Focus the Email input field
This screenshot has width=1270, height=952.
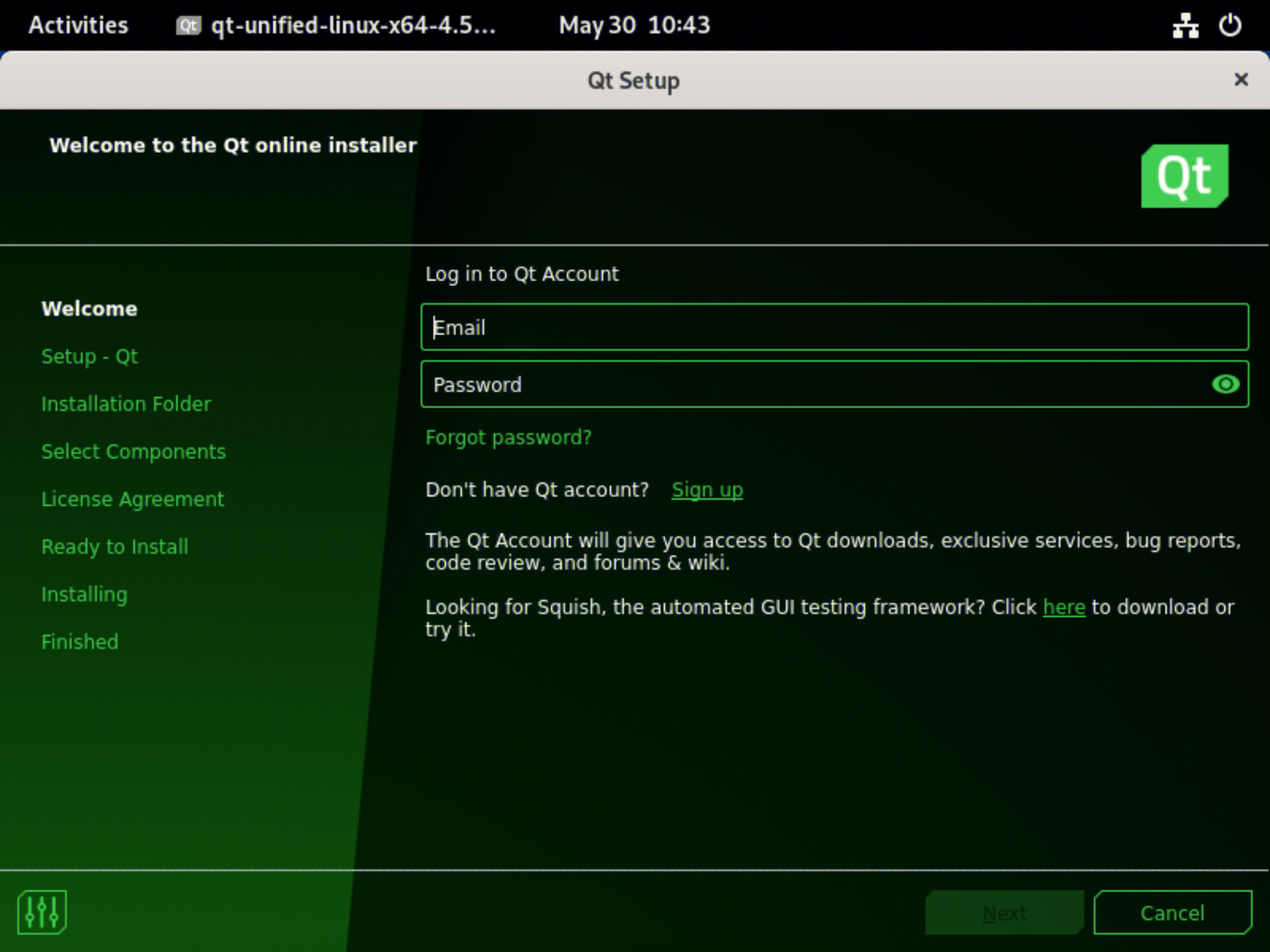[835, 327]
